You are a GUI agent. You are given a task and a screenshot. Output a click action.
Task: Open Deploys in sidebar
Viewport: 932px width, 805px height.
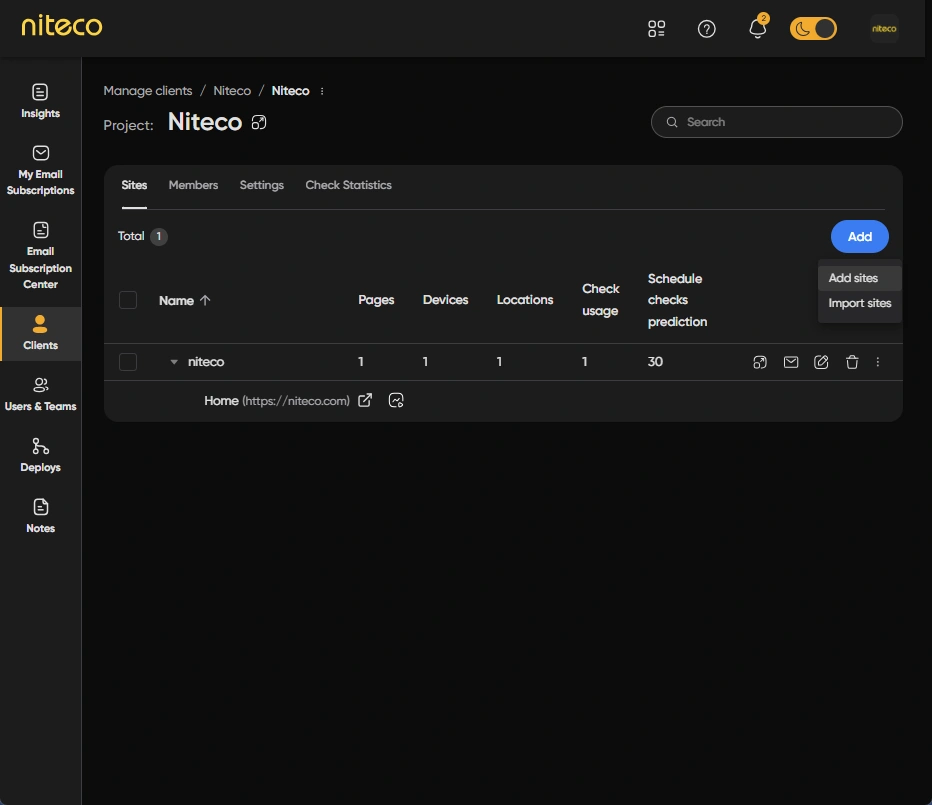click(40, 455)
